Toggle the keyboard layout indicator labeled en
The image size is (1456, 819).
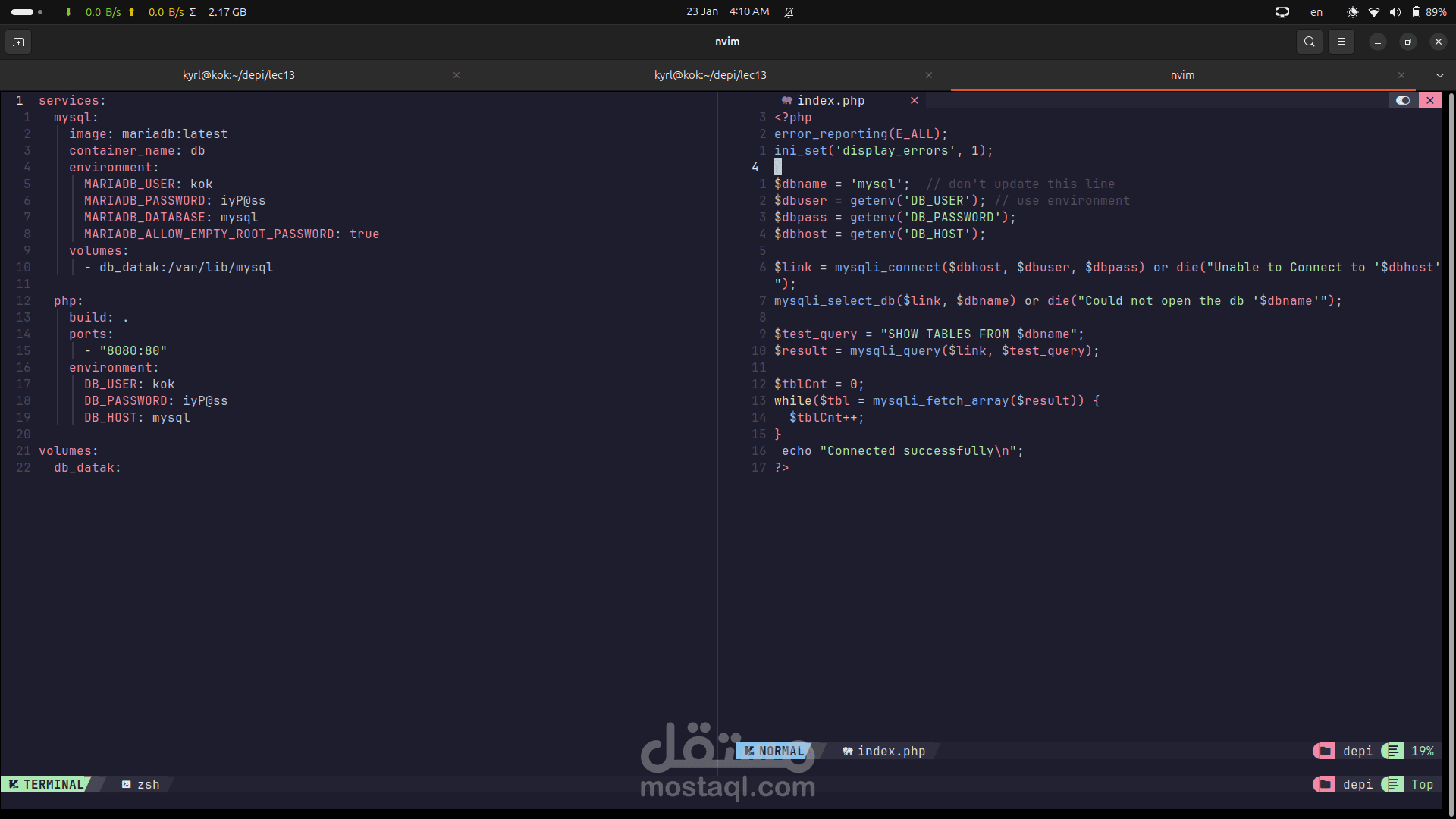click(1316, 12)
